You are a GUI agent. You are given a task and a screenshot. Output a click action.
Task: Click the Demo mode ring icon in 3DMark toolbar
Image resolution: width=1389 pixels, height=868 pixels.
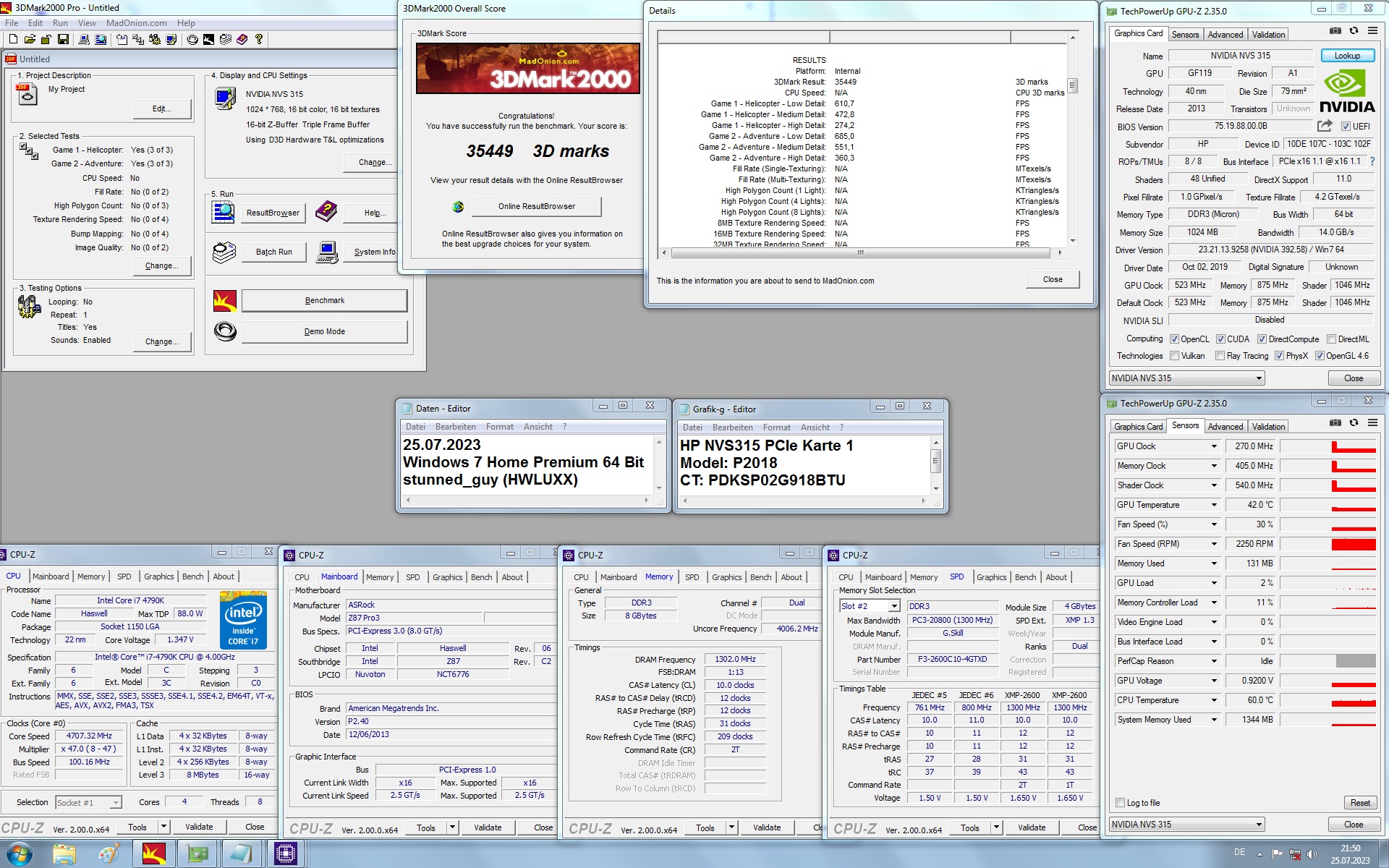coord(192,39)
